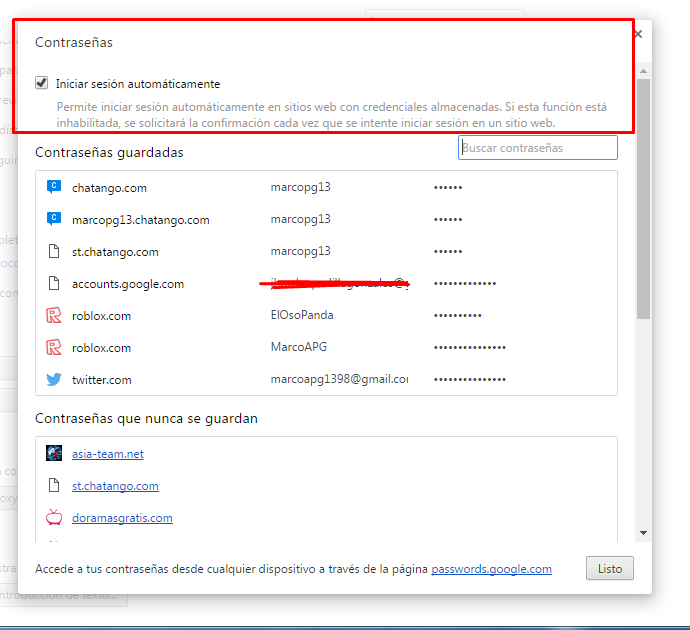This screenshot has width=690, height=630.
Task: Select the accounts.google.com site name
Action: [128, 284]
